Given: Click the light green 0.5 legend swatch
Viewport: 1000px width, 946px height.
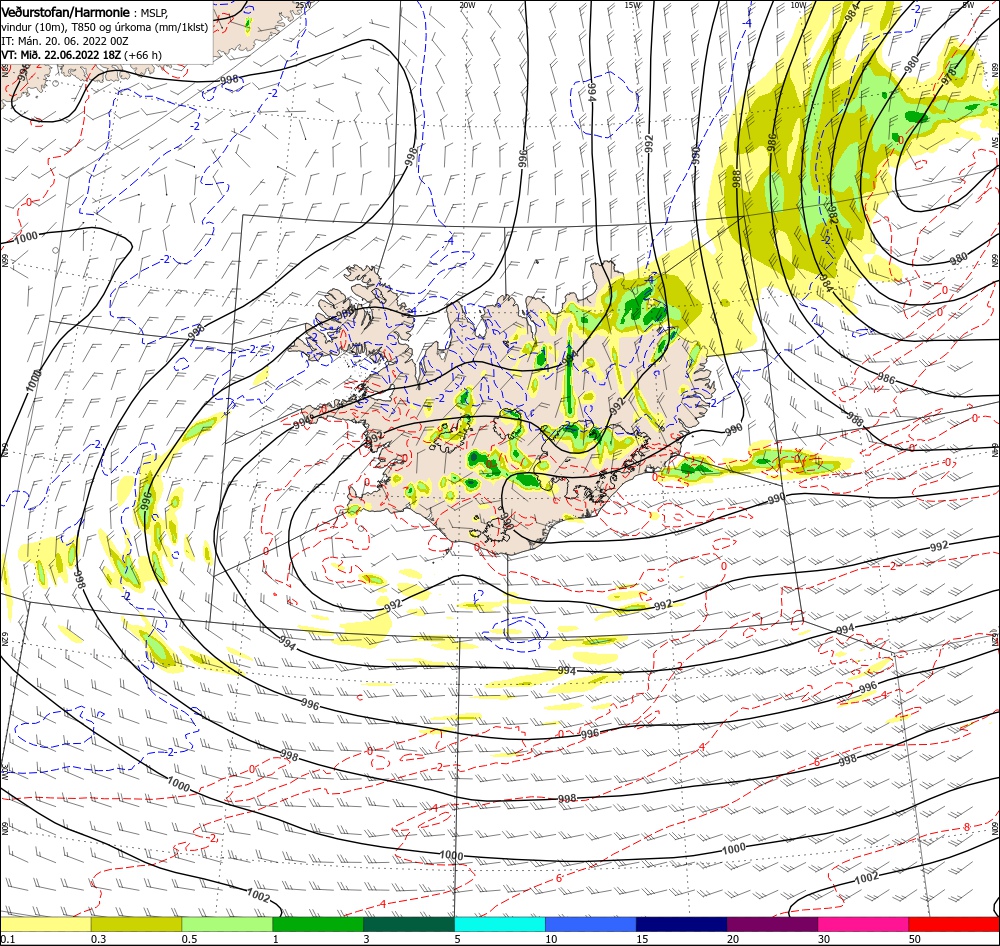Looking at the screenshot, I should coord(227,924).
